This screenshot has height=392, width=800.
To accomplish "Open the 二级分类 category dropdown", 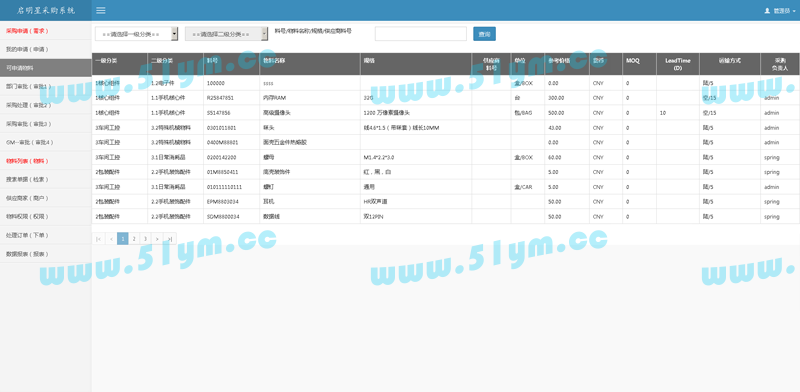I will 226,34.
